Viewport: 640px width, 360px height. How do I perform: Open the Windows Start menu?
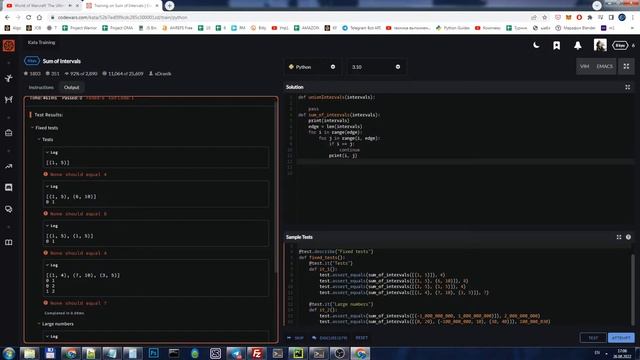[9, 353]
